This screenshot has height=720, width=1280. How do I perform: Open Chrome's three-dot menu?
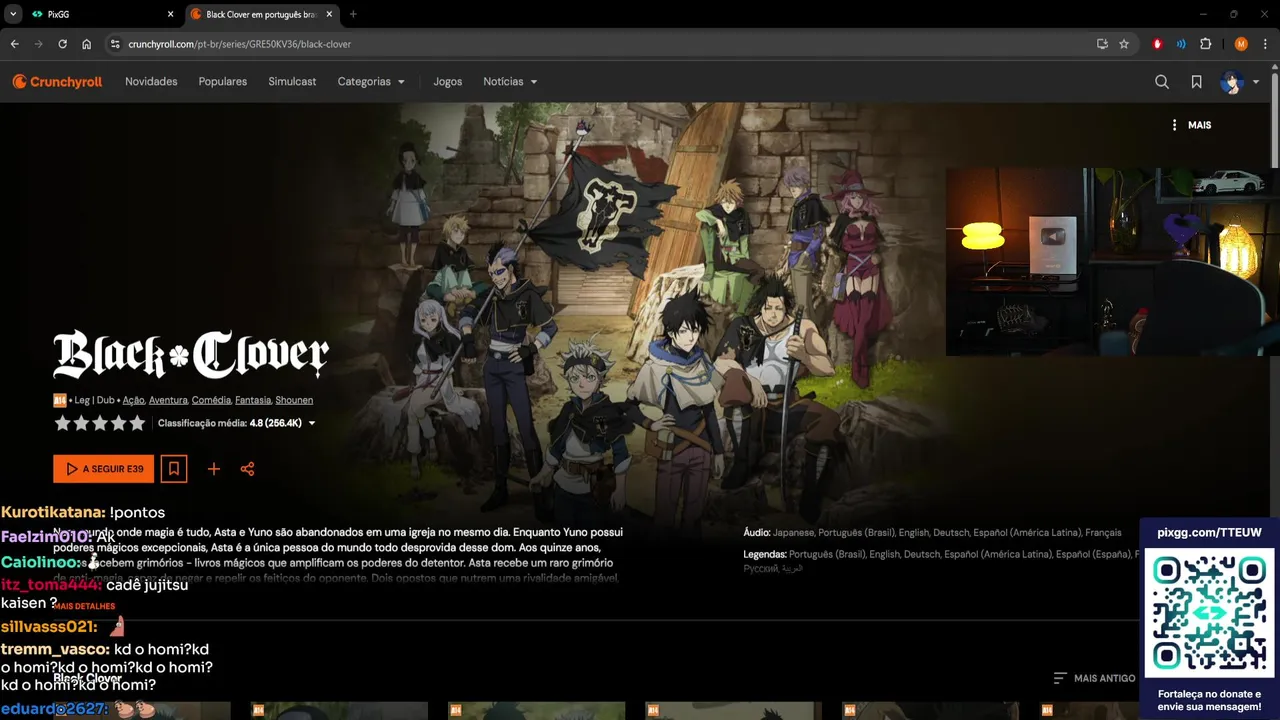pyautogui.click(x=1264, y=44)
